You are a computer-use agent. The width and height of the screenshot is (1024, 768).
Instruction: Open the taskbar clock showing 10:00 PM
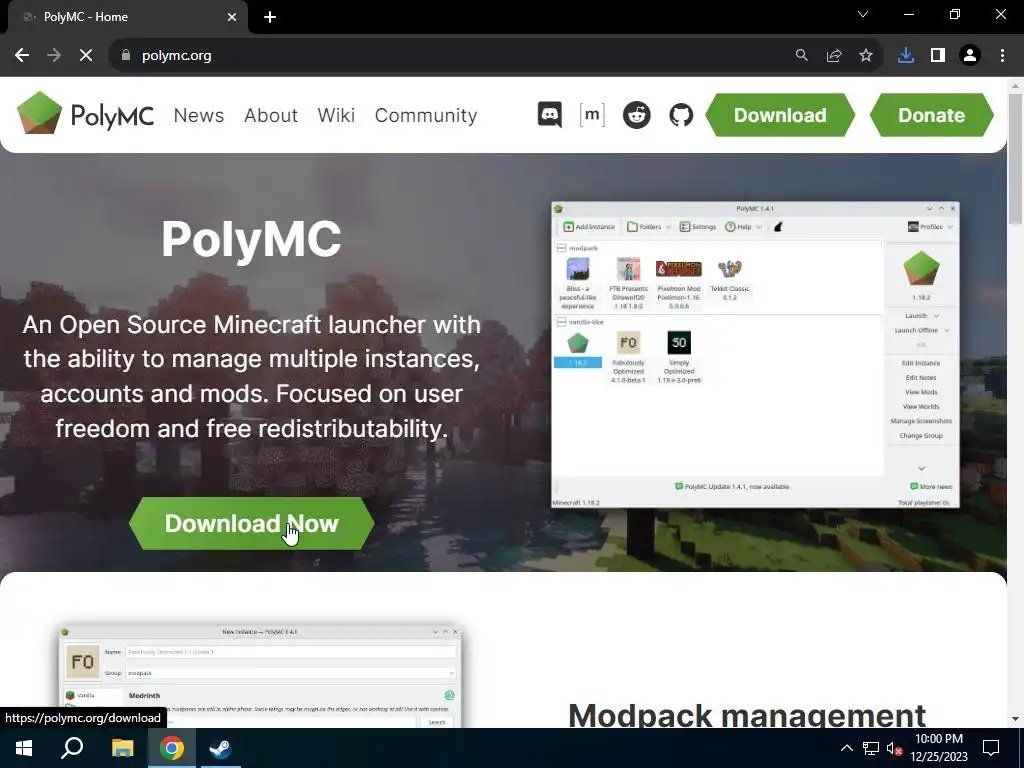coord(939,748)
